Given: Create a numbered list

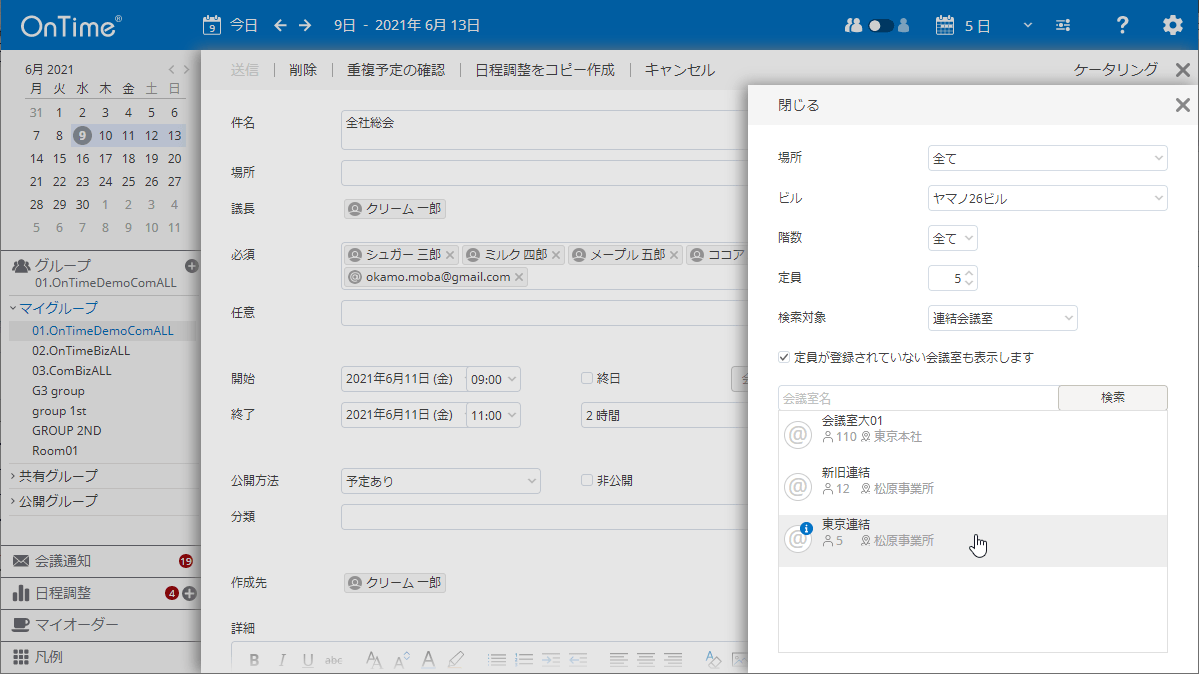Looking at the screenshot, I should [523, 659].
